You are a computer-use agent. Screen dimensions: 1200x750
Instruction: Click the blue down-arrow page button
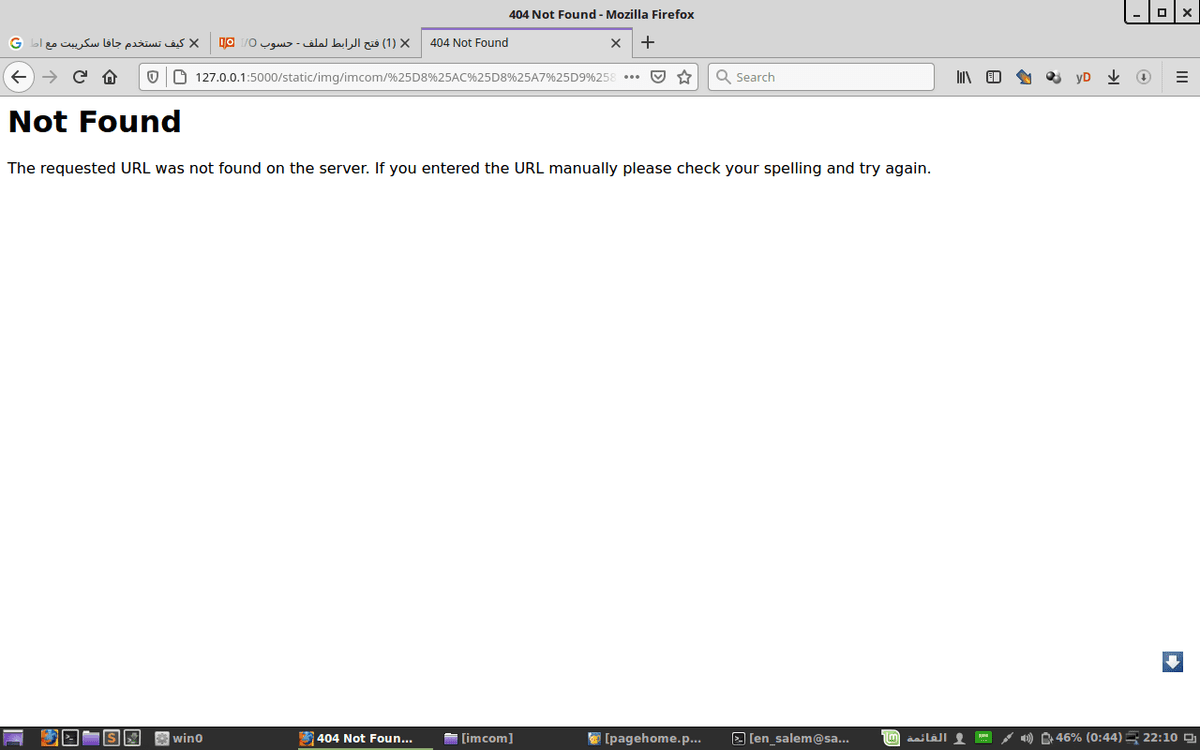tap(1173, 662)
